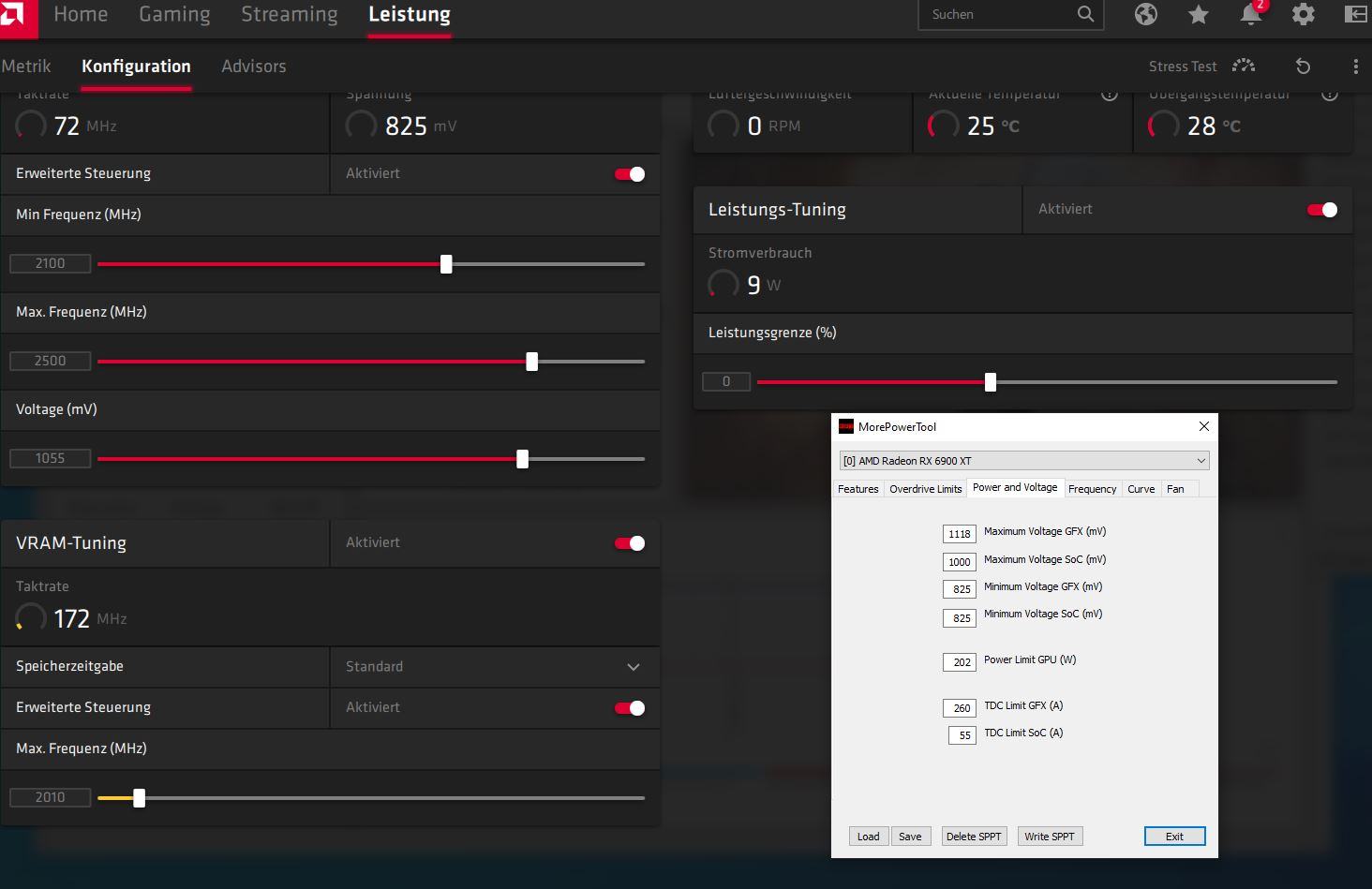Click the Max. Frequenz 2500 value box
The height and width of the screenshot is (889, 1372).
pos(51,362)
